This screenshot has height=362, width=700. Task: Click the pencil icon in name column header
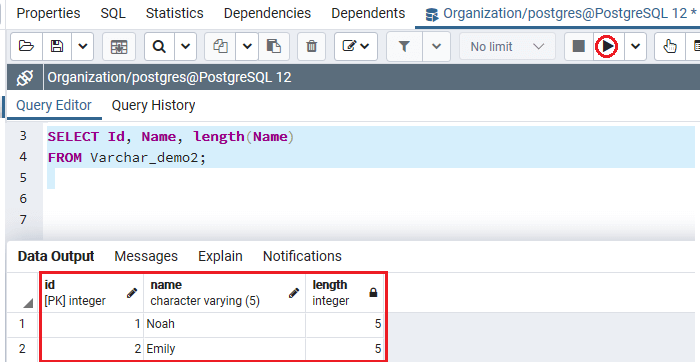point(294,293)
